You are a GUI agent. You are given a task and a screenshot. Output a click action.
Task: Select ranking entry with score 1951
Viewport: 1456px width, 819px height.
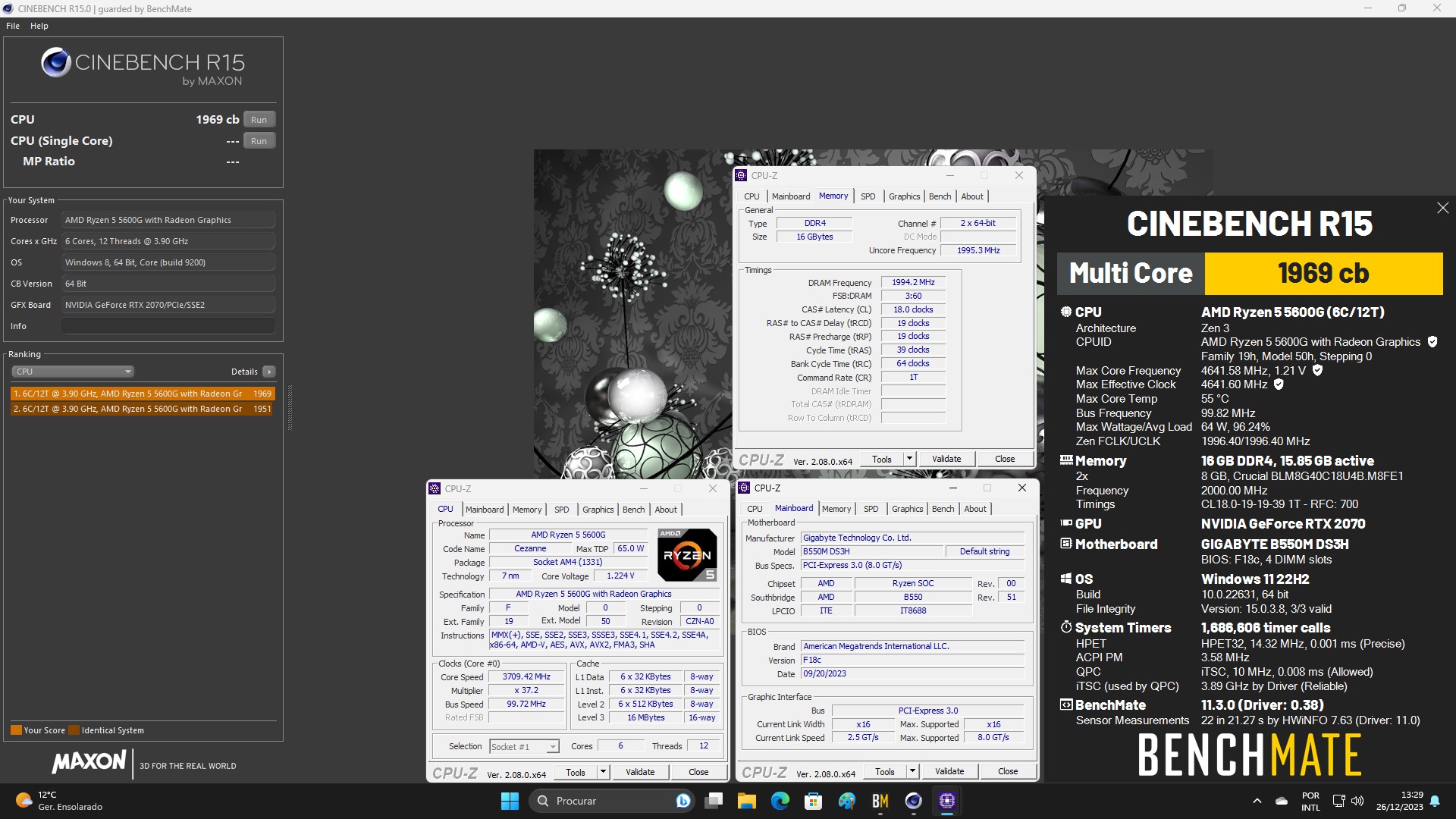pos(142,409)
